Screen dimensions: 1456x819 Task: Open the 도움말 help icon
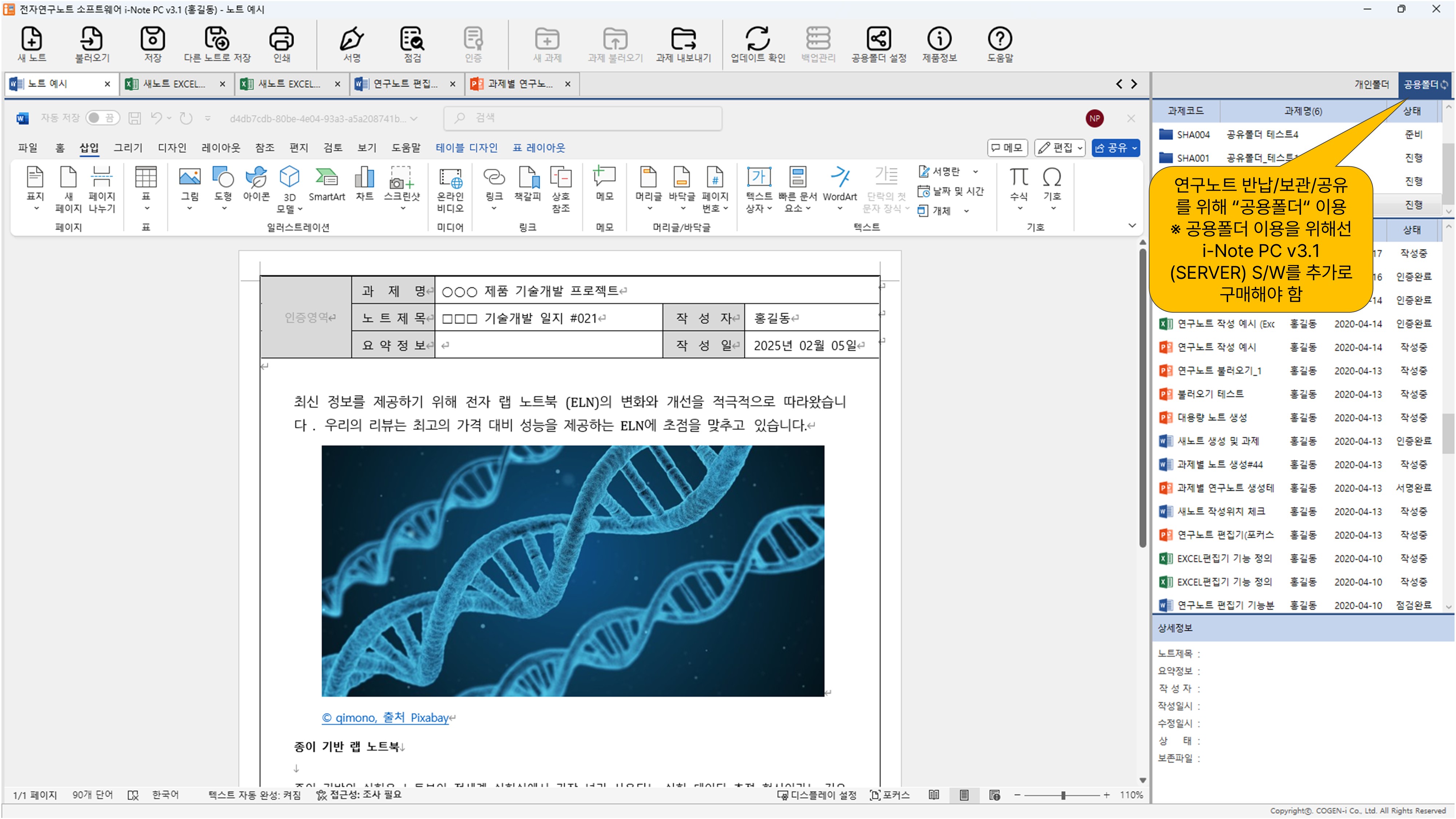[x=1000, y=44]
